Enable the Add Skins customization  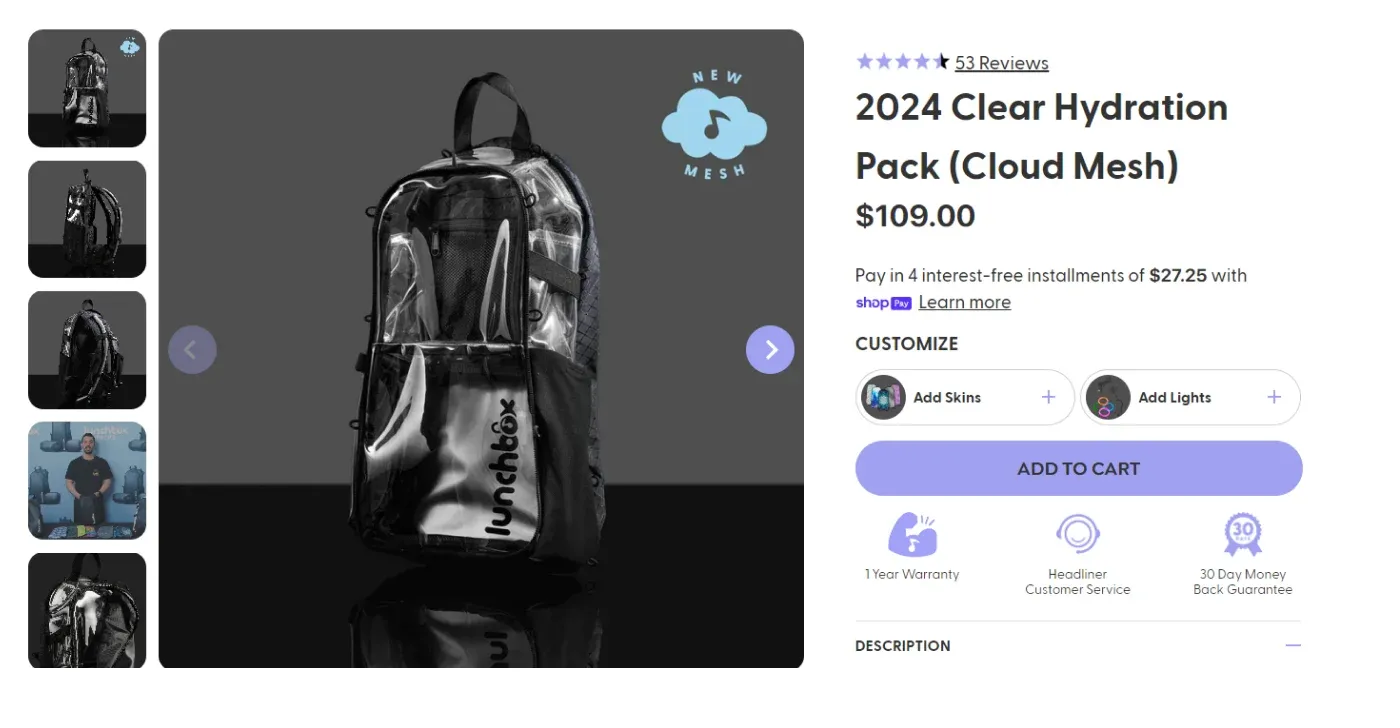click(963, 397)
